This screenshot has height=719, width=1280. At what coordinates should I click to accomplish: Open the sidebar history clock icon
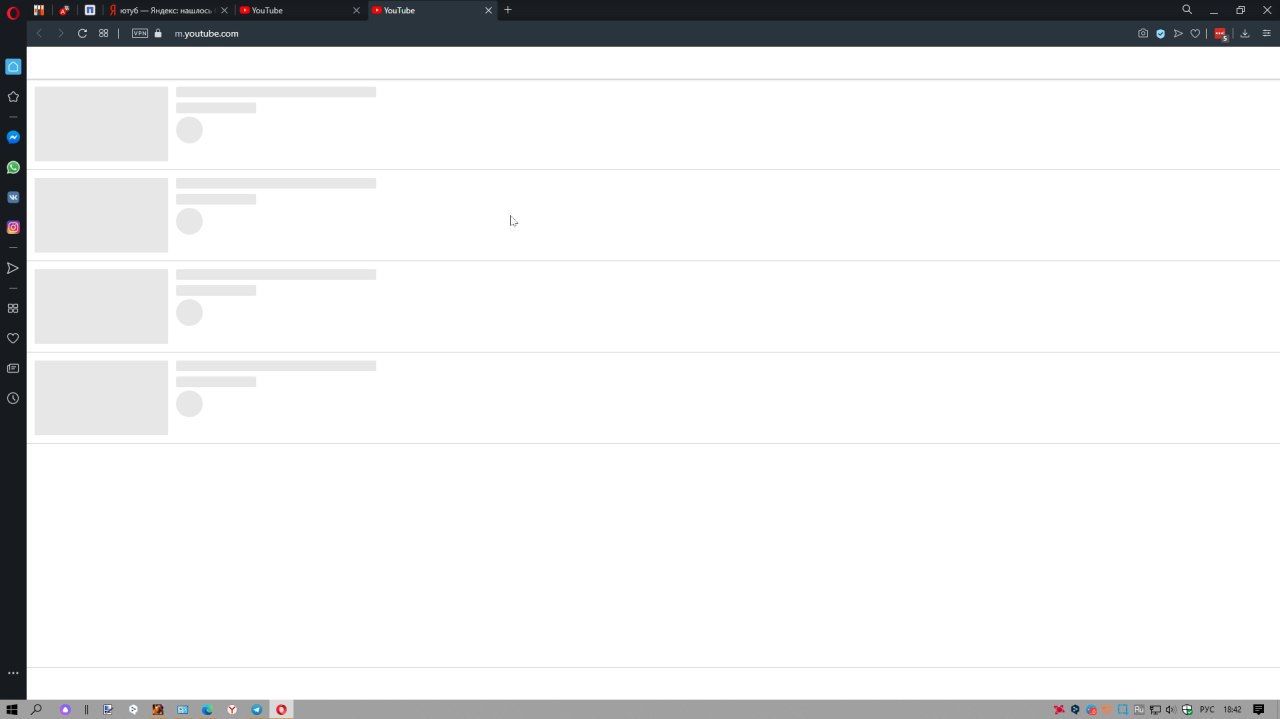tap(13, 398)
